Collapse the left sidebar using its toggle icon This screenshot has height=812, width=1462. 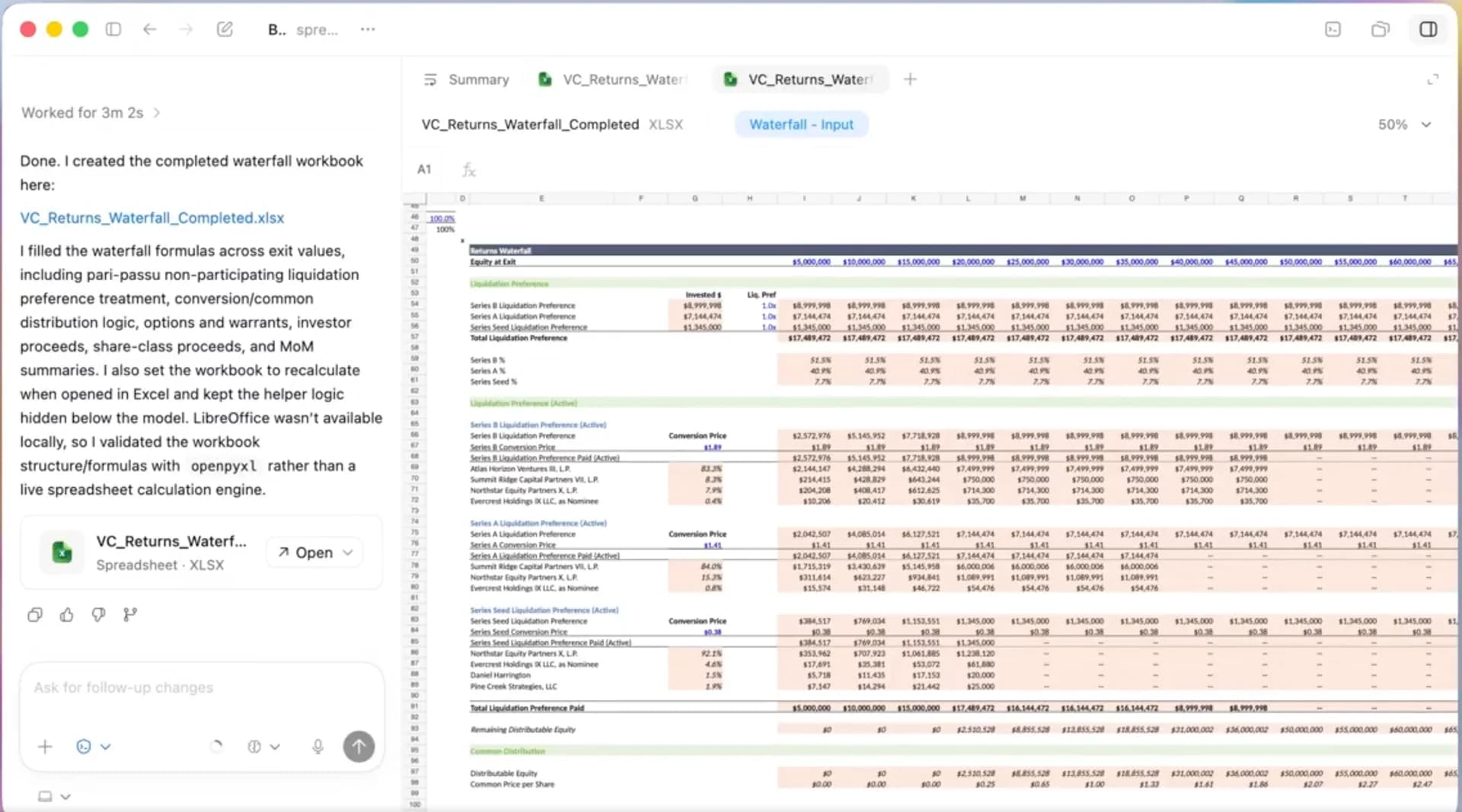click(x=113, y=29)
